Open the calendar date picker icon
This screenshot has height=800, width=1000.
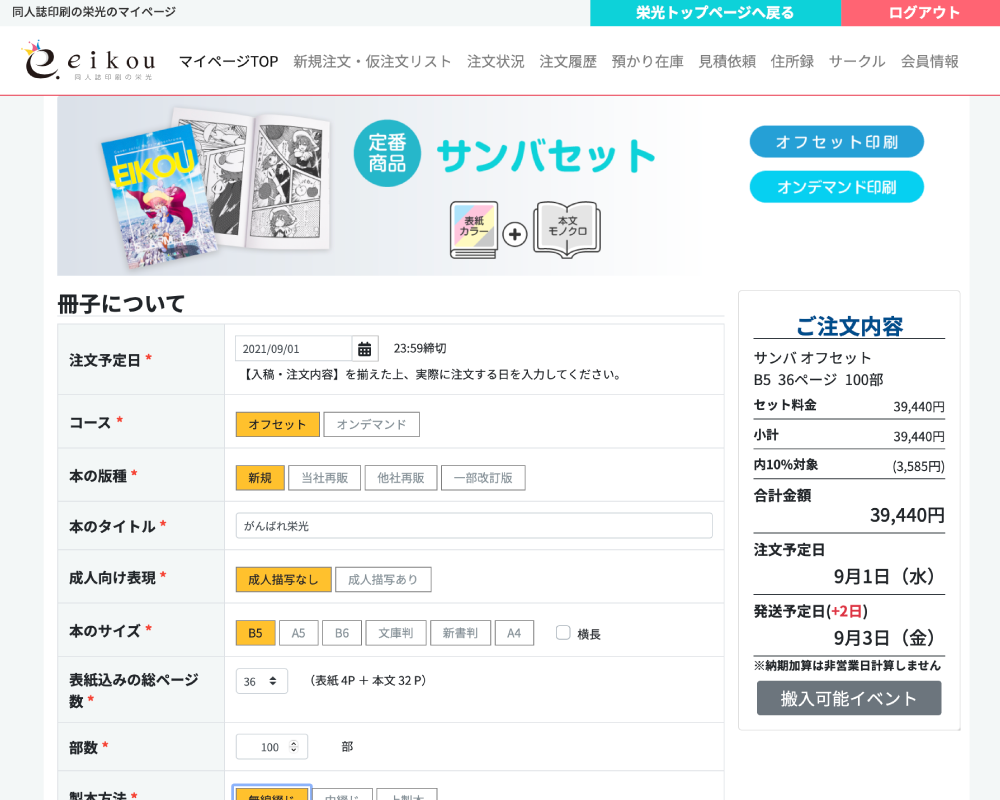365,349
